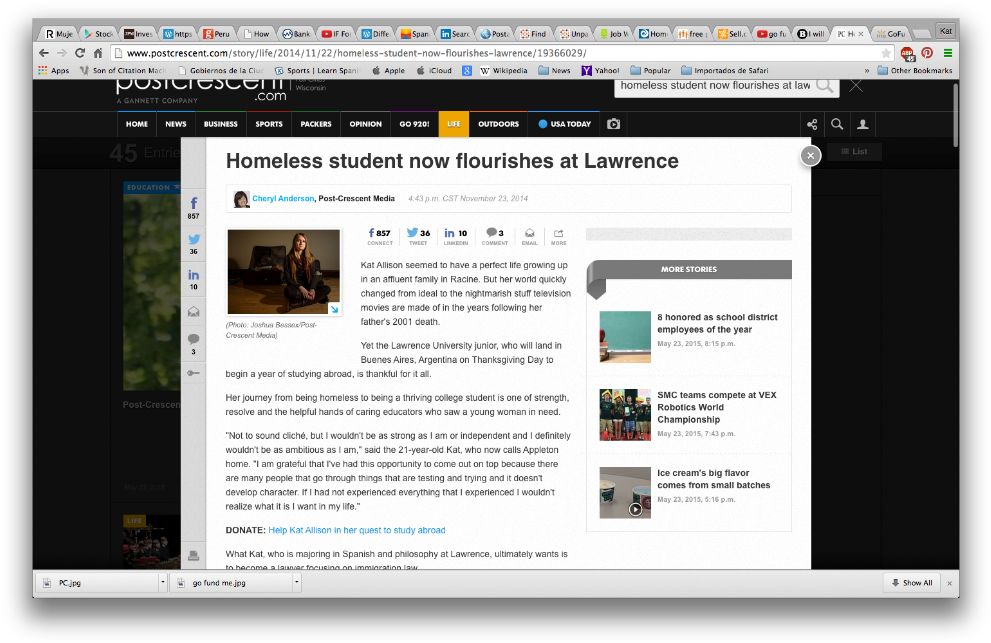Close the article overlay with X button
This screenshot has width=991, height=643.
(810, 155)
